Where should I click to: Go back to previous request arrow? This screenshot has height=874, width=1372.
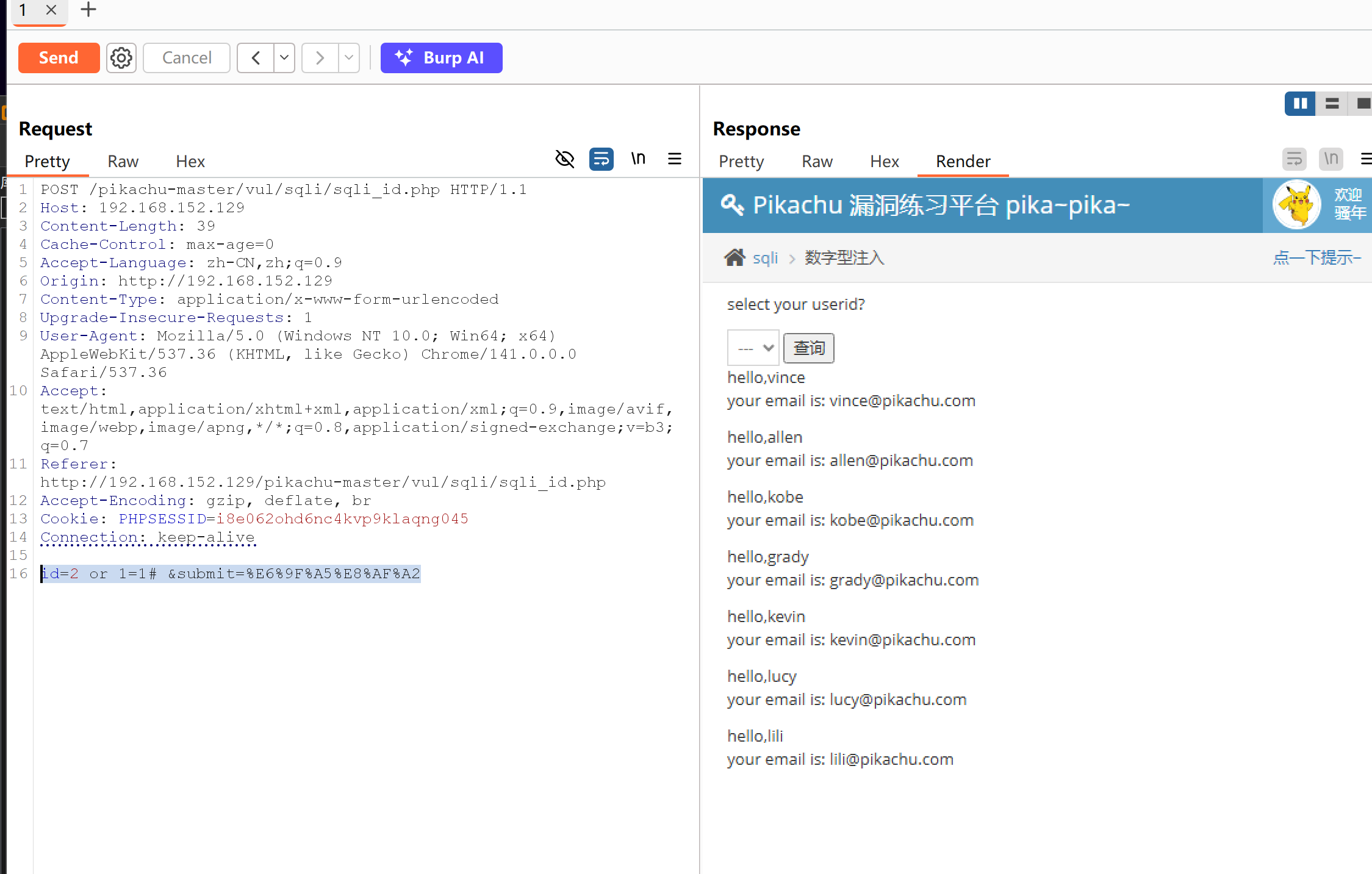tap(256, 58)
